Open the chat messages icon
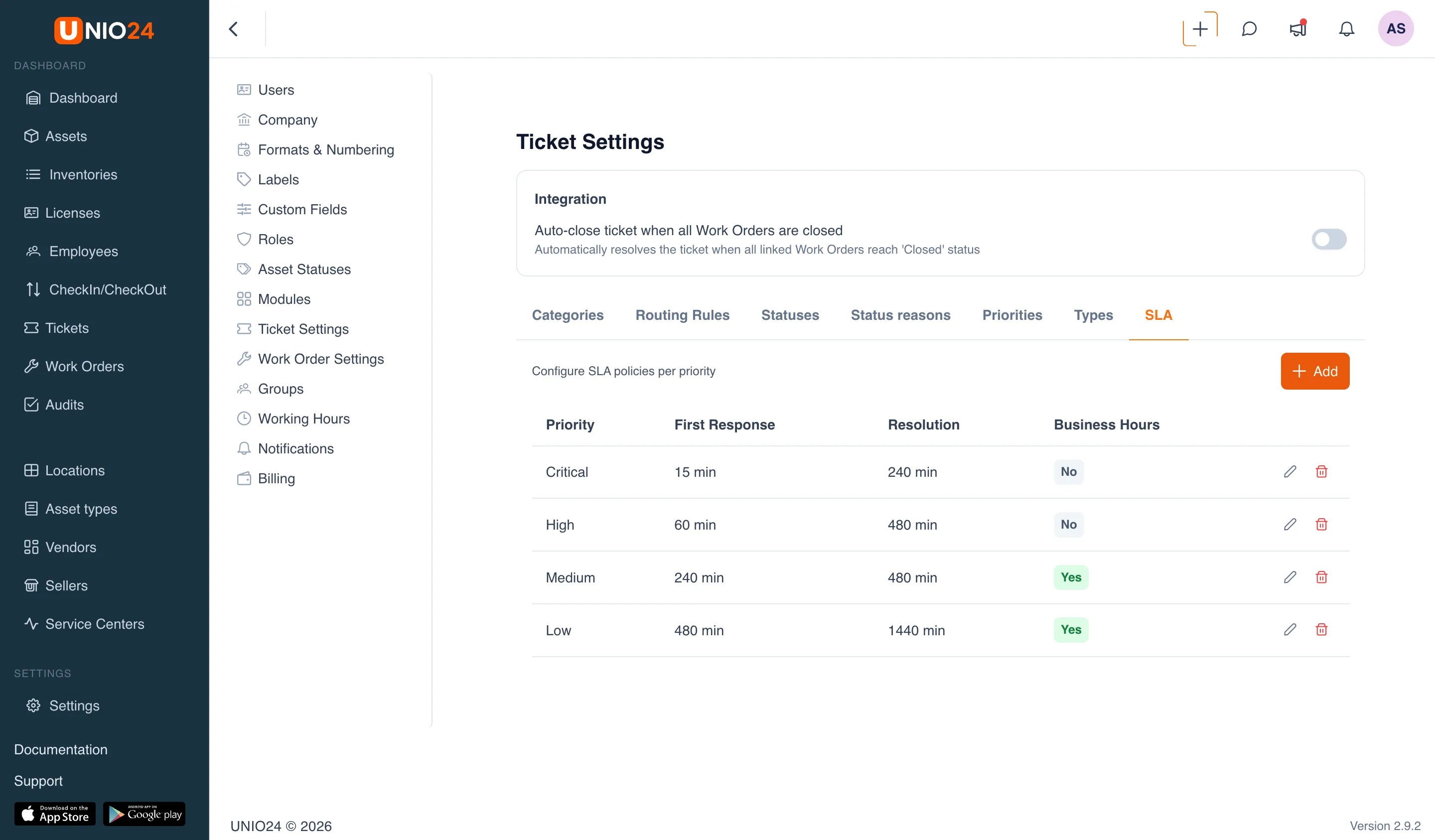Viewport: 1435px width, 840px height. coord(1249,28)
